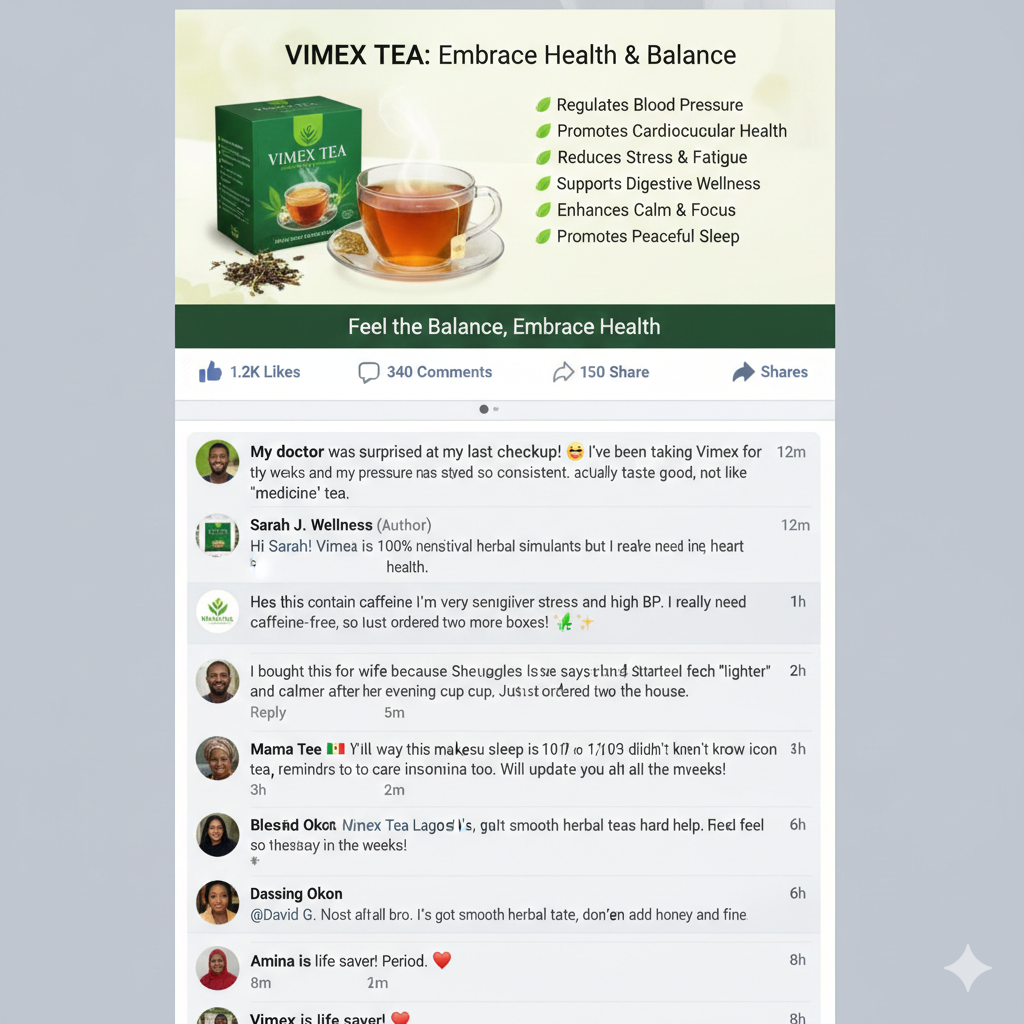Click the outlined share arrow icon beside 150 Share

[x=563, y=372]
